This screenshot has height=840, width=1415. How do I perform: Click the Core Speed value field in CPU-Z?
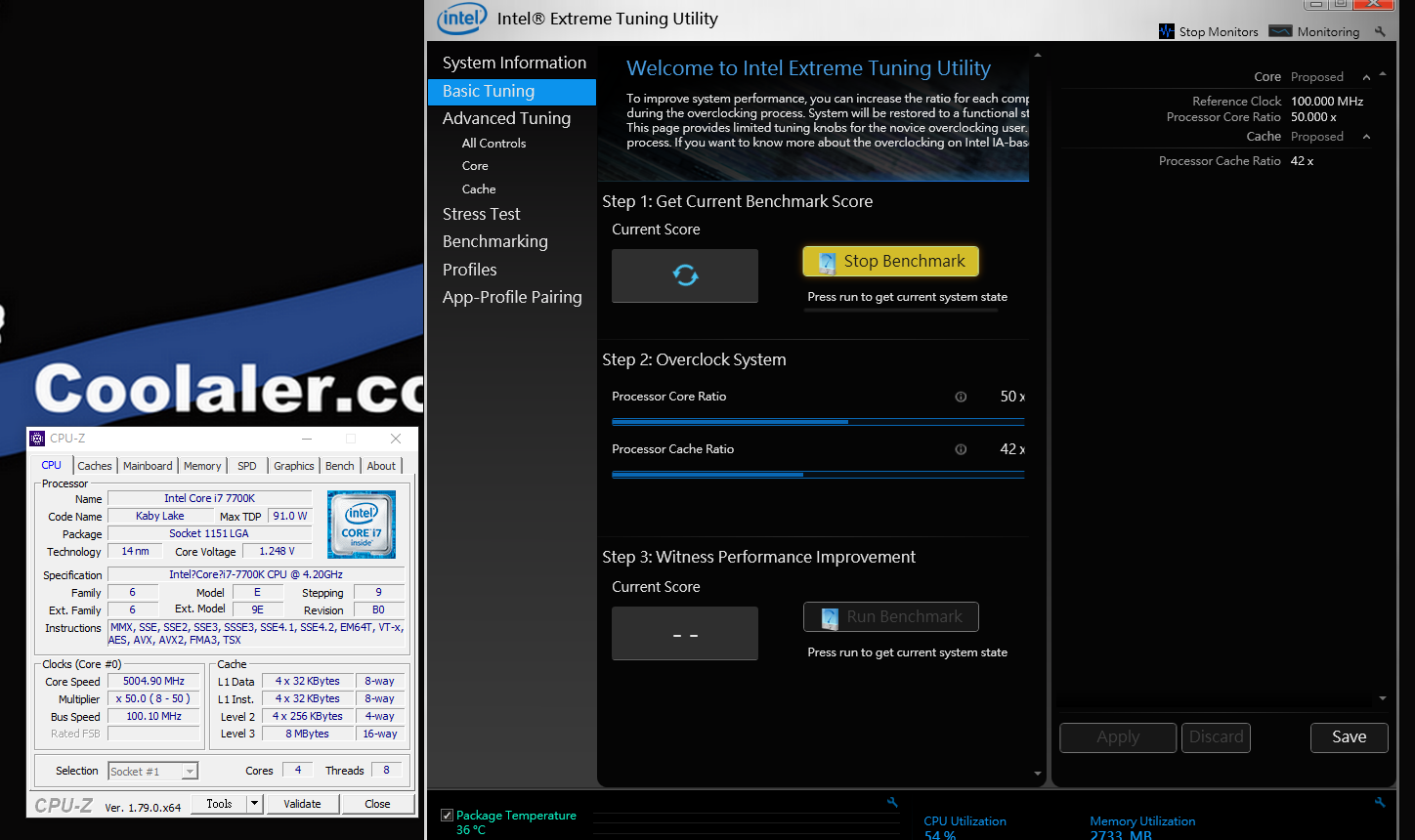pos(153,682)
